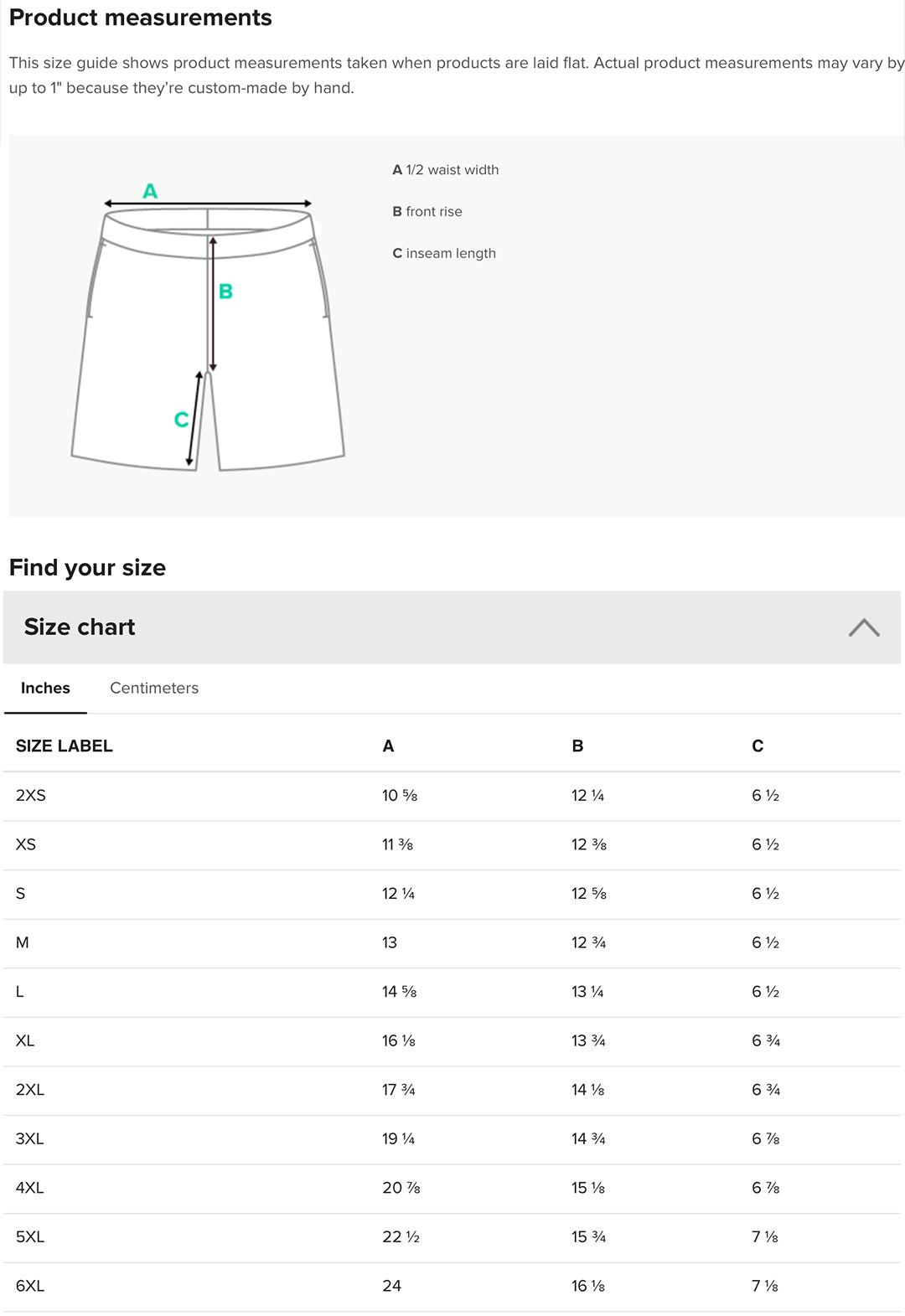Click the SIZE LABEL column header
The width and height of the screenshot is (905, 1316).
(x=64, y=746)
